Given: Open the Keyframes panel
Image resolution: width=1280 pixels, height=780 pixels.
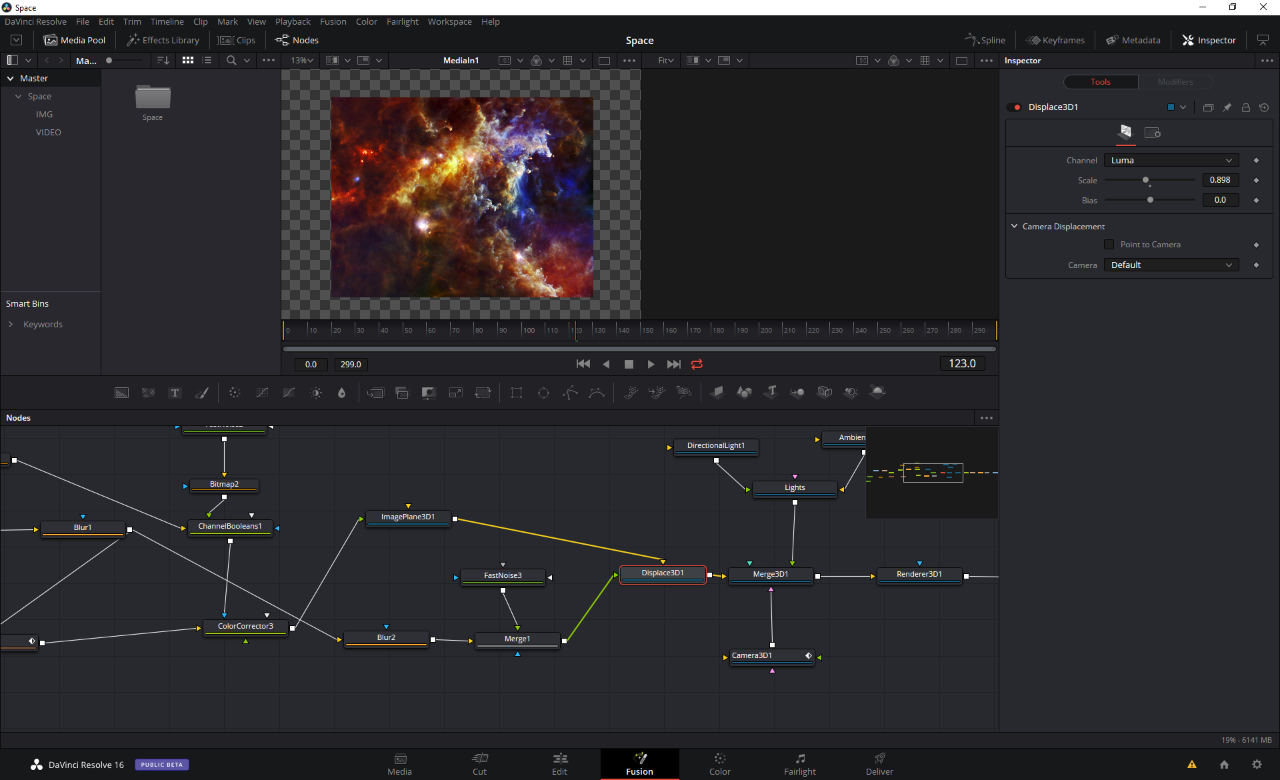Looking at the screenshot, I should [1054, 40].
